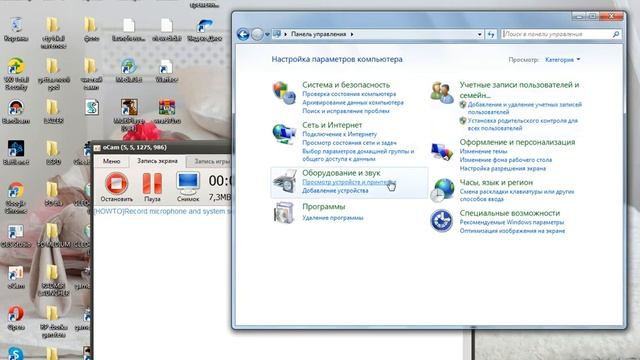Click Оптимизация изображения на экране link

(512, 231)
